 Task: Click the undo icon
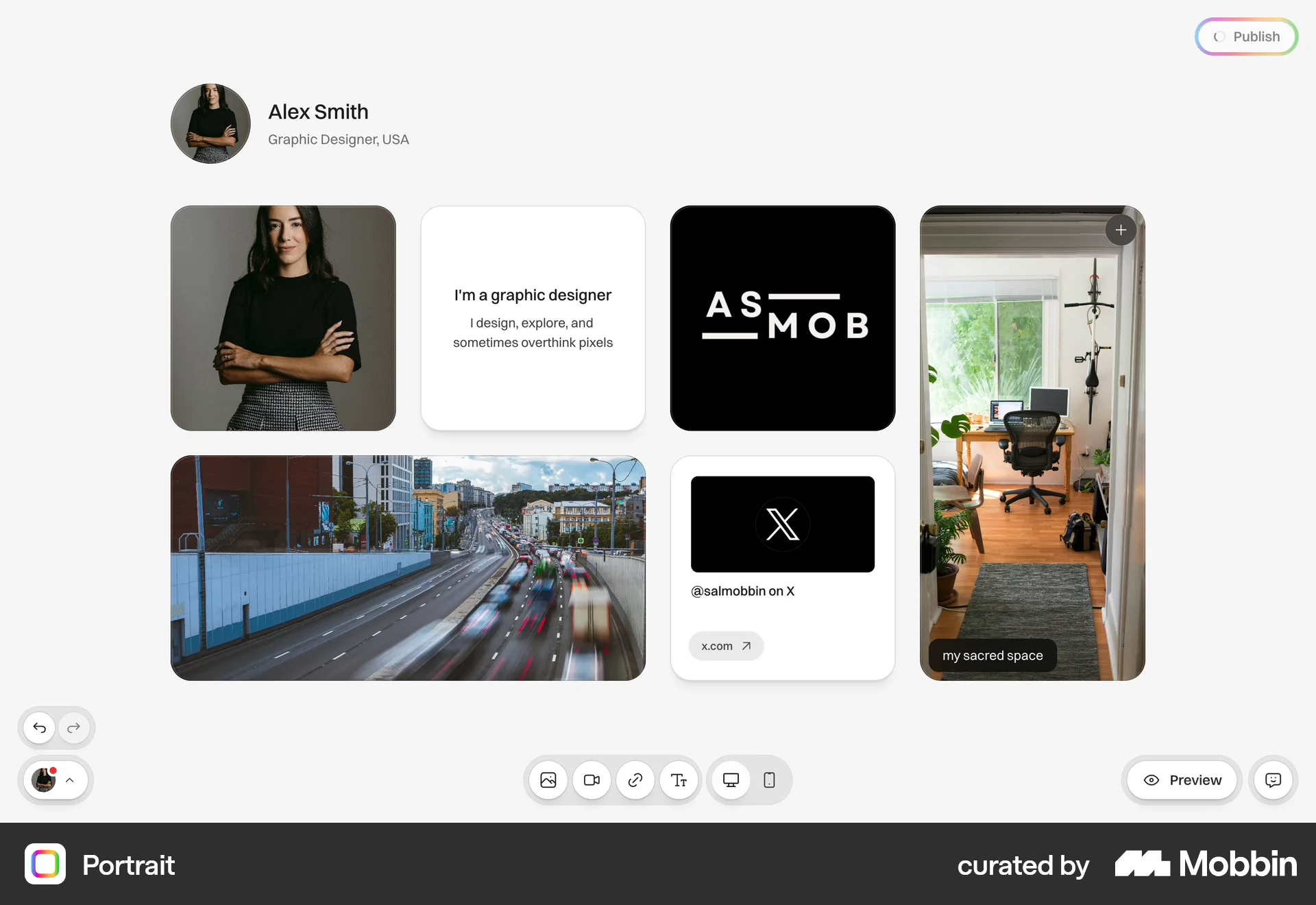pyautogui.click(x=38, y=727)
